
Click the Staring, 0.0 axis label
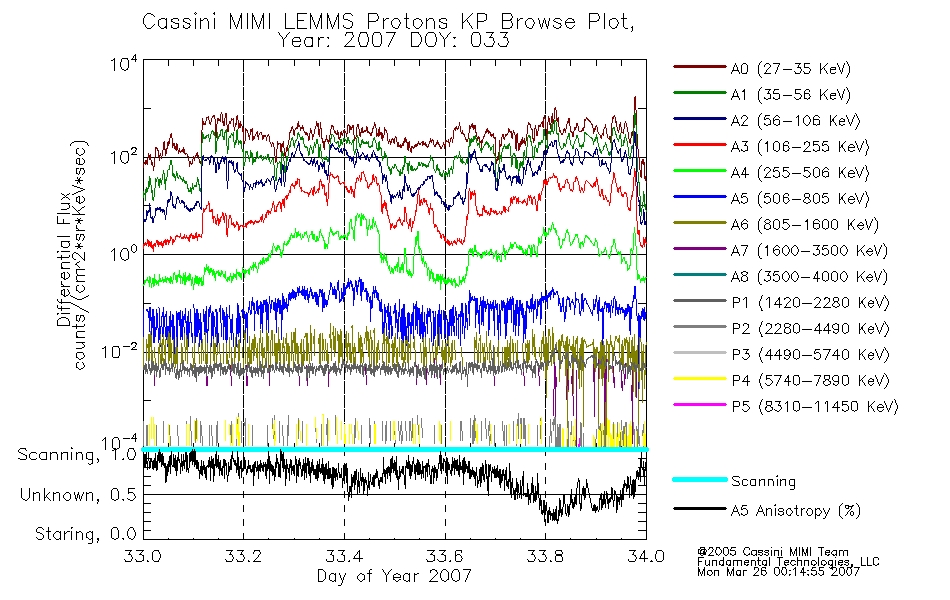point(86,534)
